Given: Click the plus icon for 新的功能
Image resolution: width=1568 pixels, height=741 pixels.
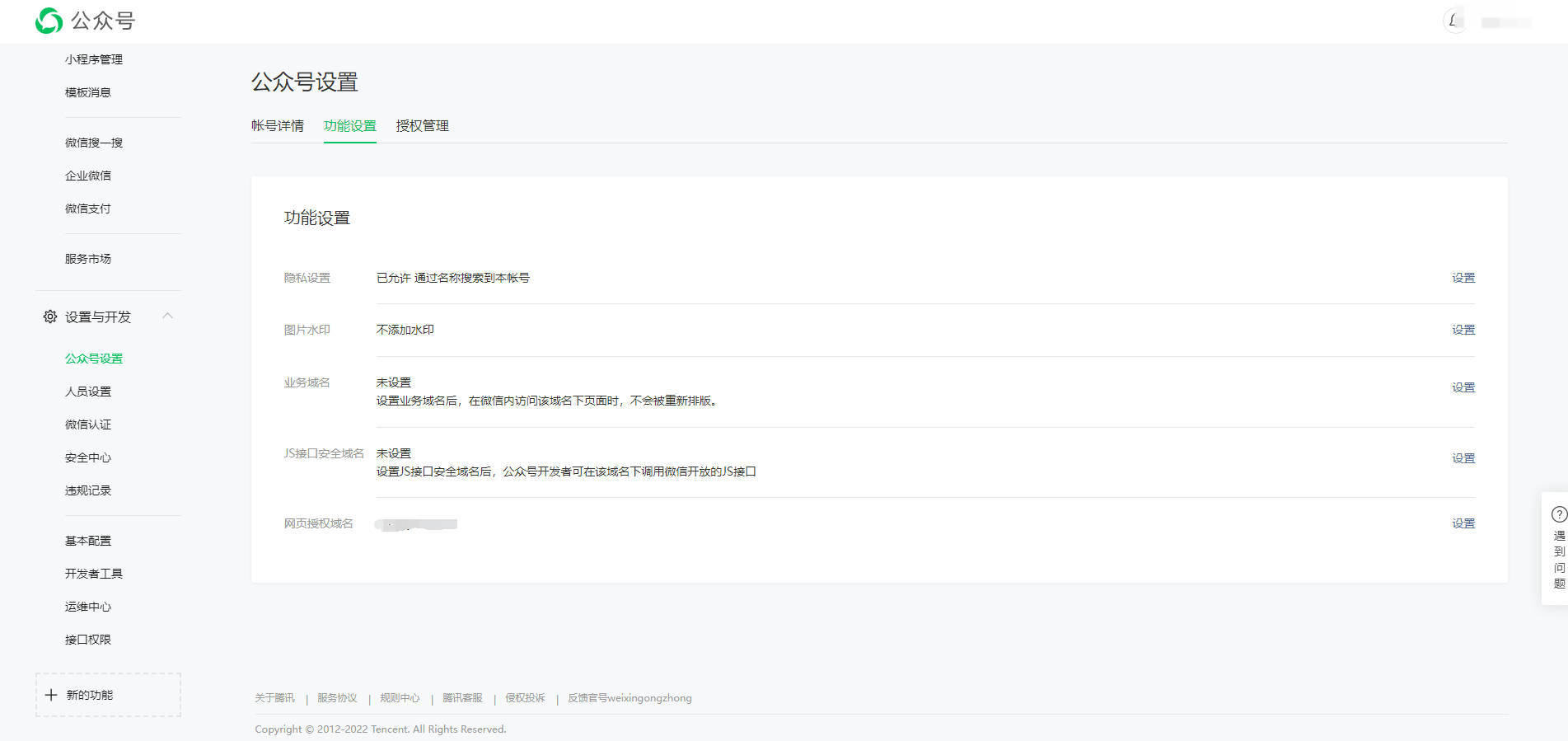Looking at the screenshot, I should point(51,695).
